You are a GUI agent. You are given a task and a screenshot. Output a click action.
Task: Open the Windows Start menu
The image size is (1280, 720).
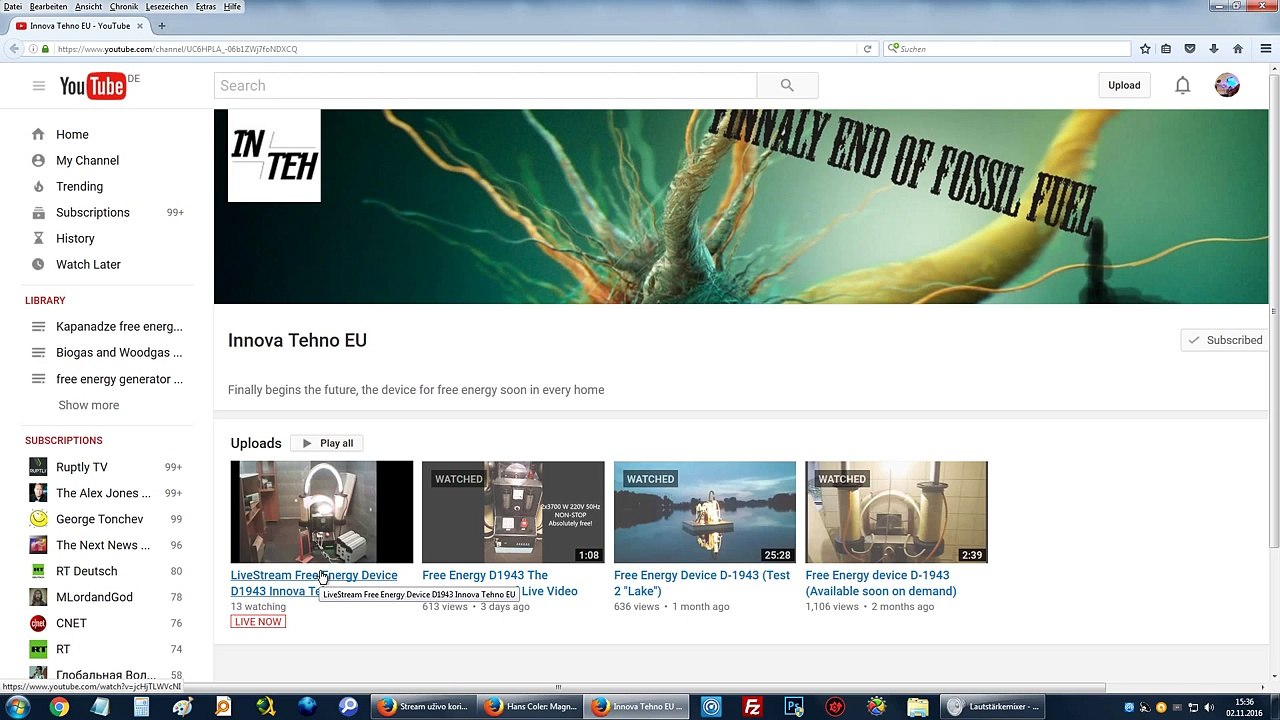(x=17, y=707)
